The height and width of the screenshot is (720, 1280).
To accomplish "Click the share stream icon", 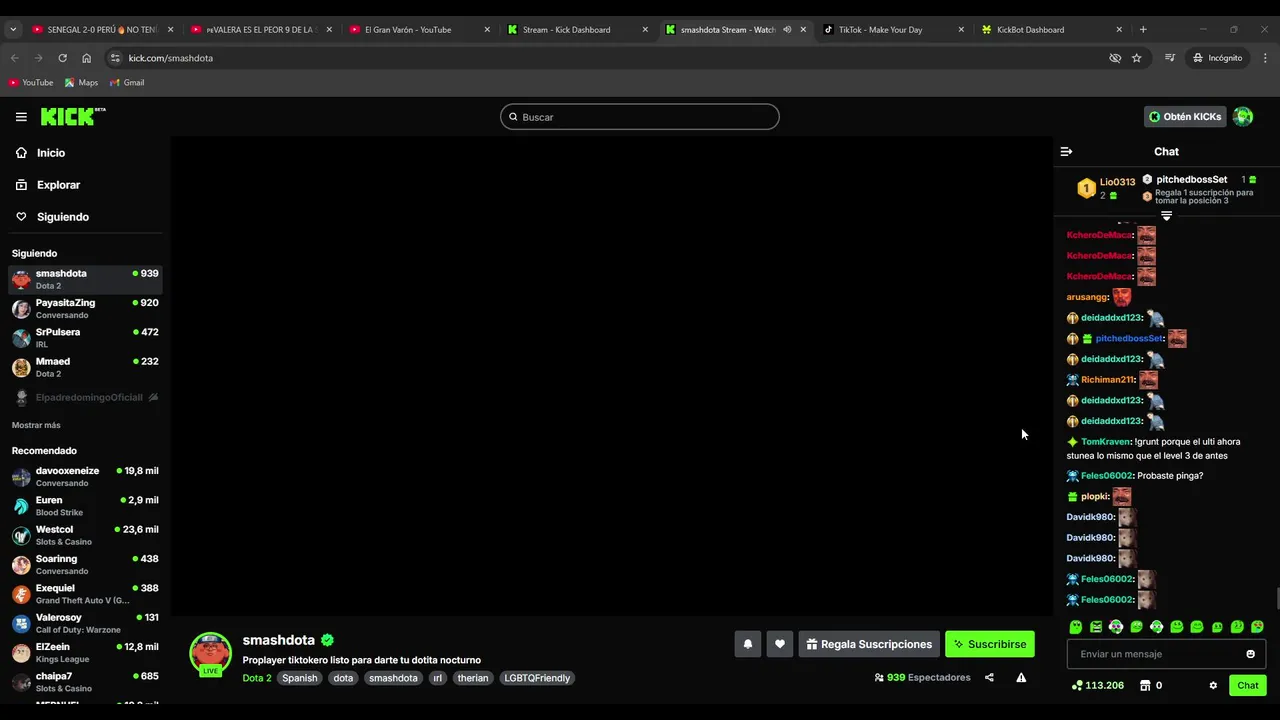I will point(989,677).
